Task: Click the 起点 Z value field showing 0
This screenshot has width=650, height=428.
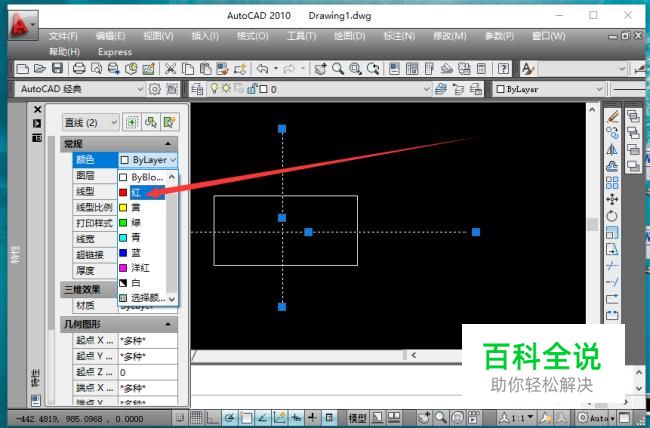Action: [x=148, y=372]
